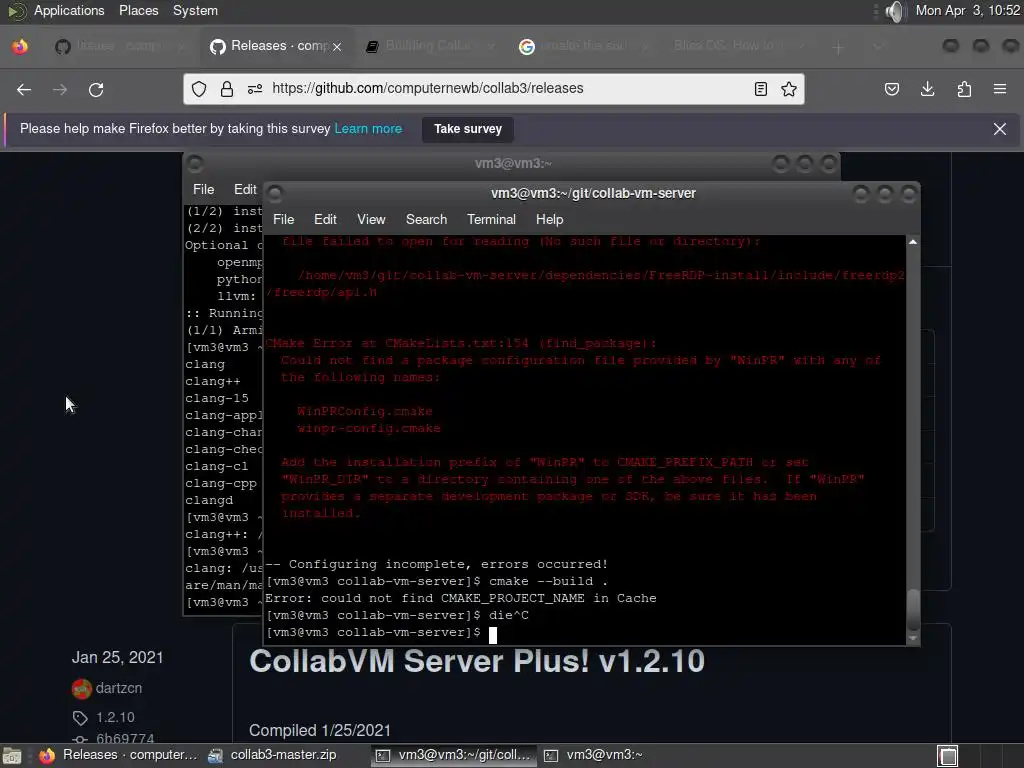Switch to Releases Firefox taskbar entry
Viewport: 1024px width, 768px height.
pyautogui.click(x=118, y=755)
